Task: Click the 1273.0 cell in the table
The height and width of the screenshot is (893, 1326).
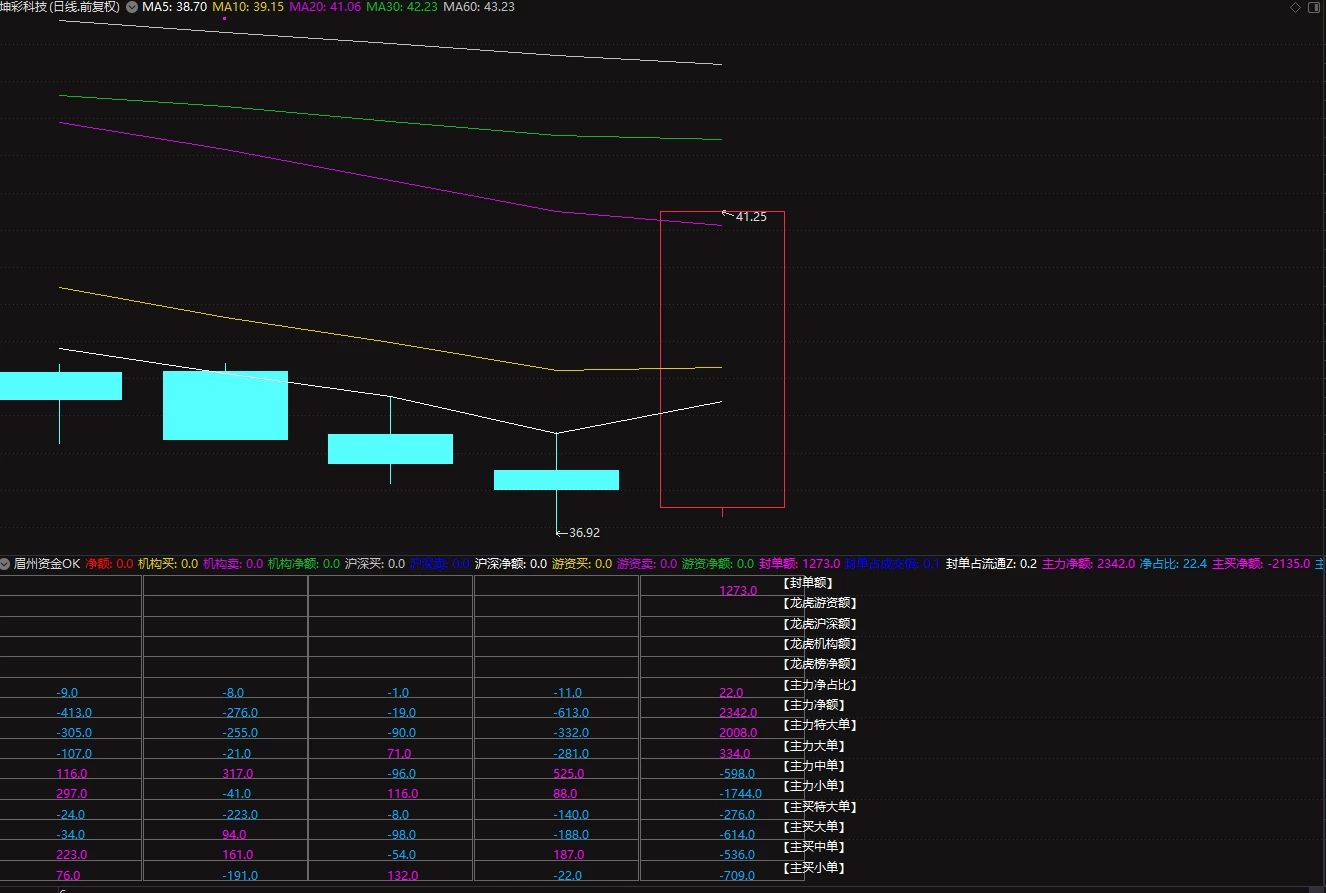Action: point(738,591)
